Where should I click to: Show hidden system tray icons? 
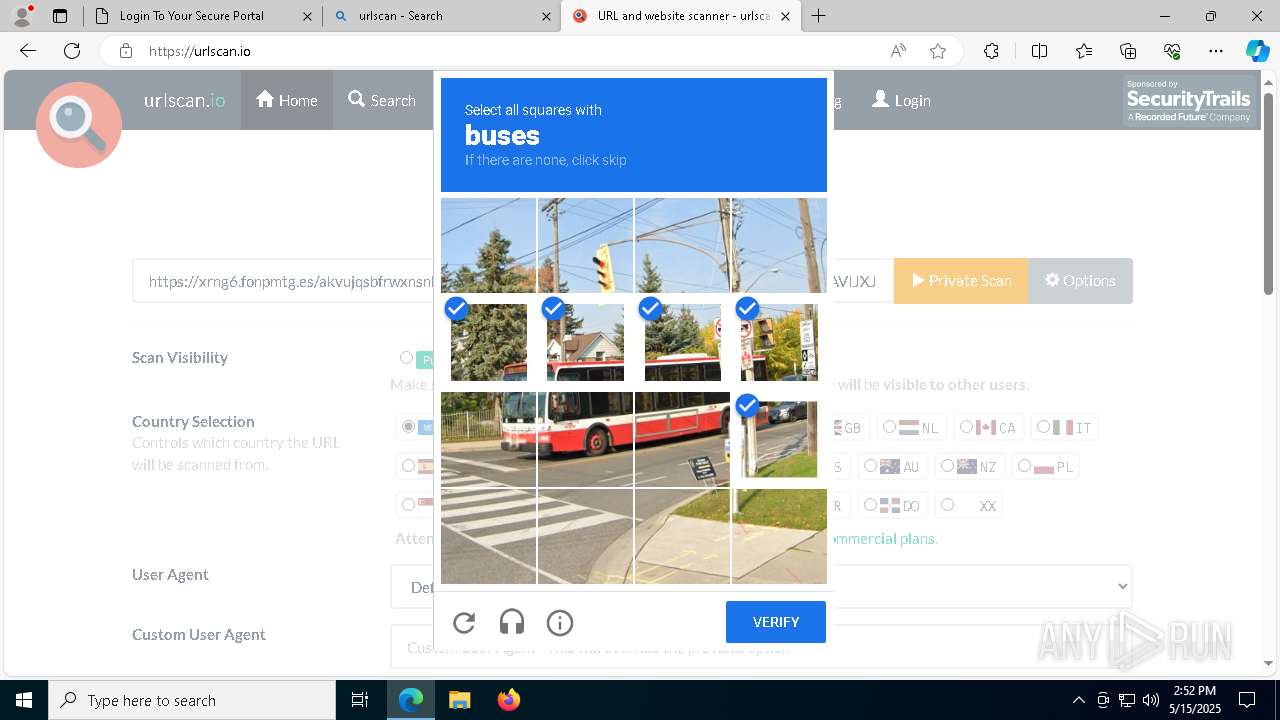[1078, 700]
